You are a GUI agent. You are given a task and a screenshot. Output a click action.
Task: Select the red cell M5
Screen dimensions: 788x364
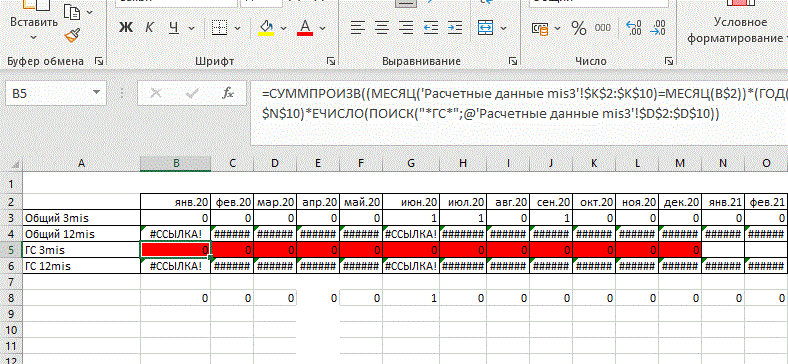point(680,250)
